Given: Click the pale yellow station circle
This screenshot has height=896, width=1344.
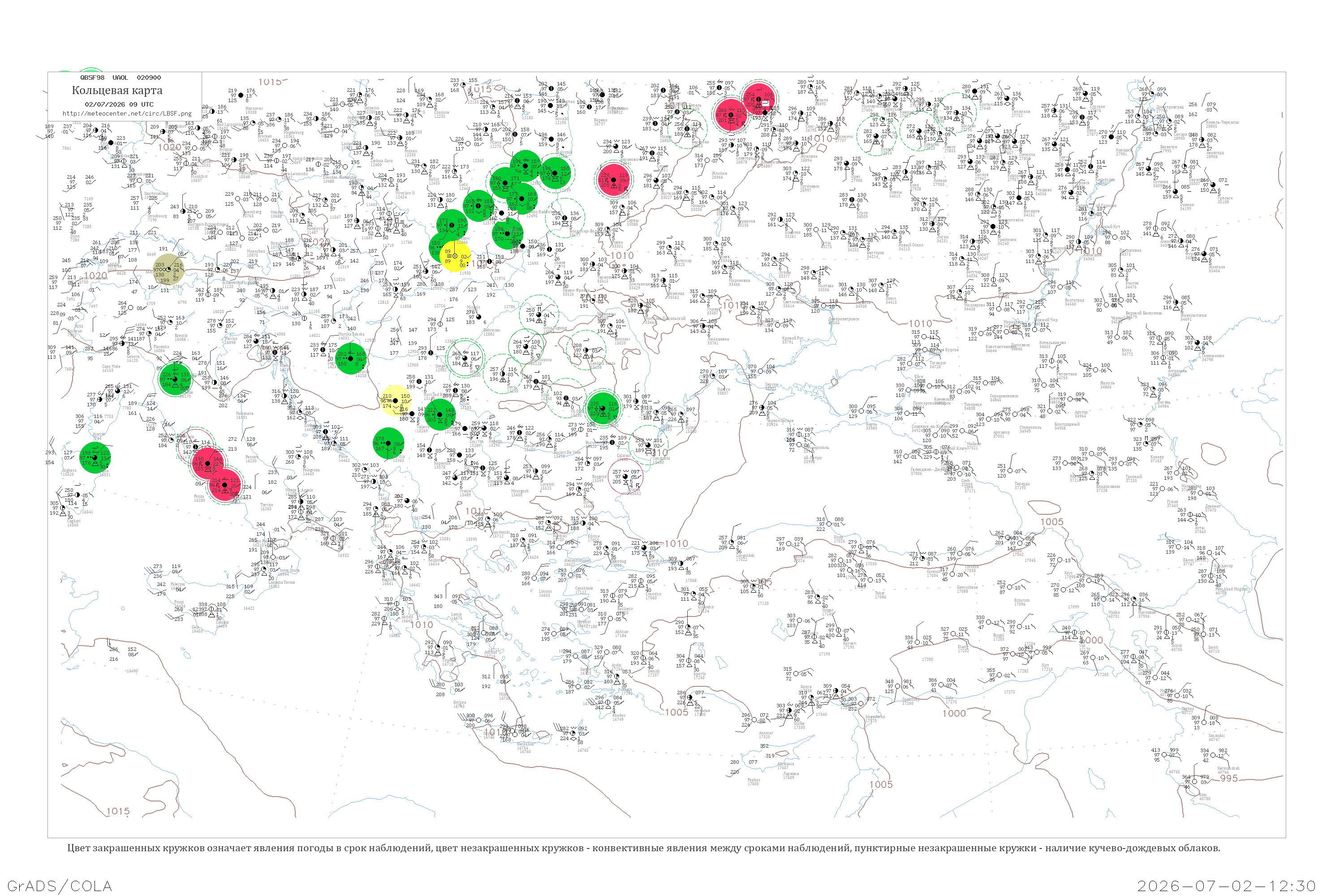Looking at the screenshot, I should pos(396,401).
